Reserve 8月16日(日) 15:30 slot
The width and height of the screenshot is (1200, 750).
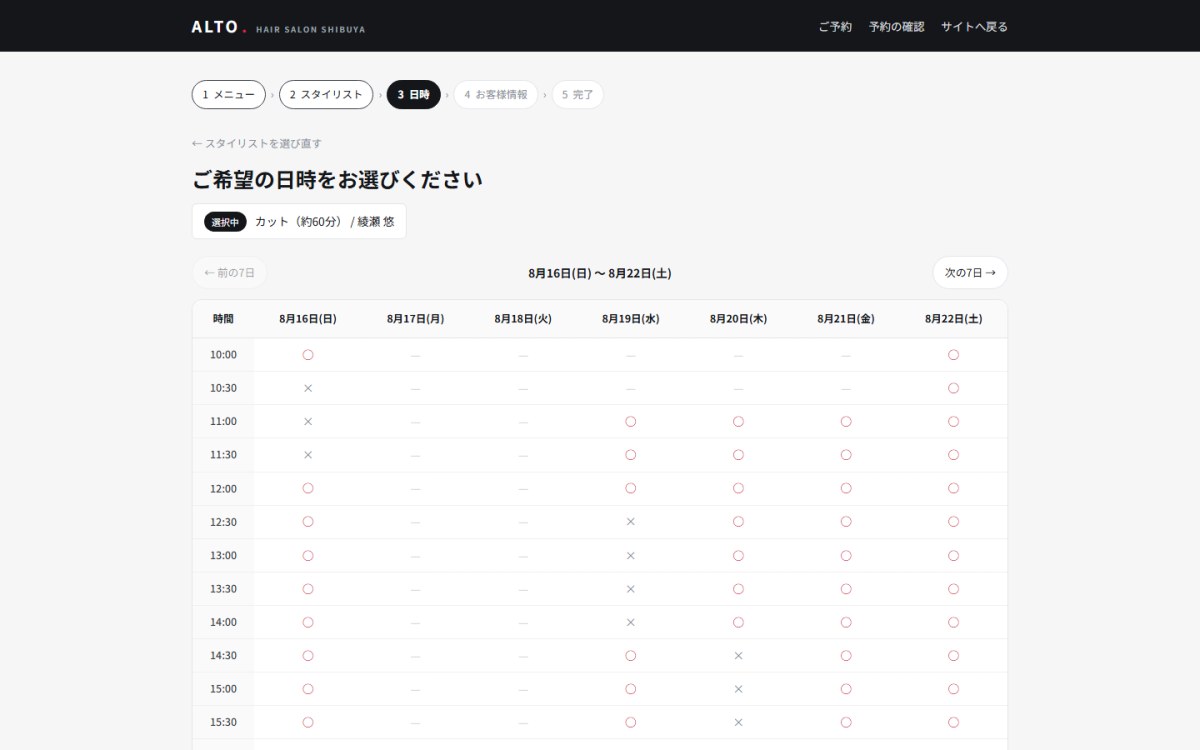tap(308, 722)
